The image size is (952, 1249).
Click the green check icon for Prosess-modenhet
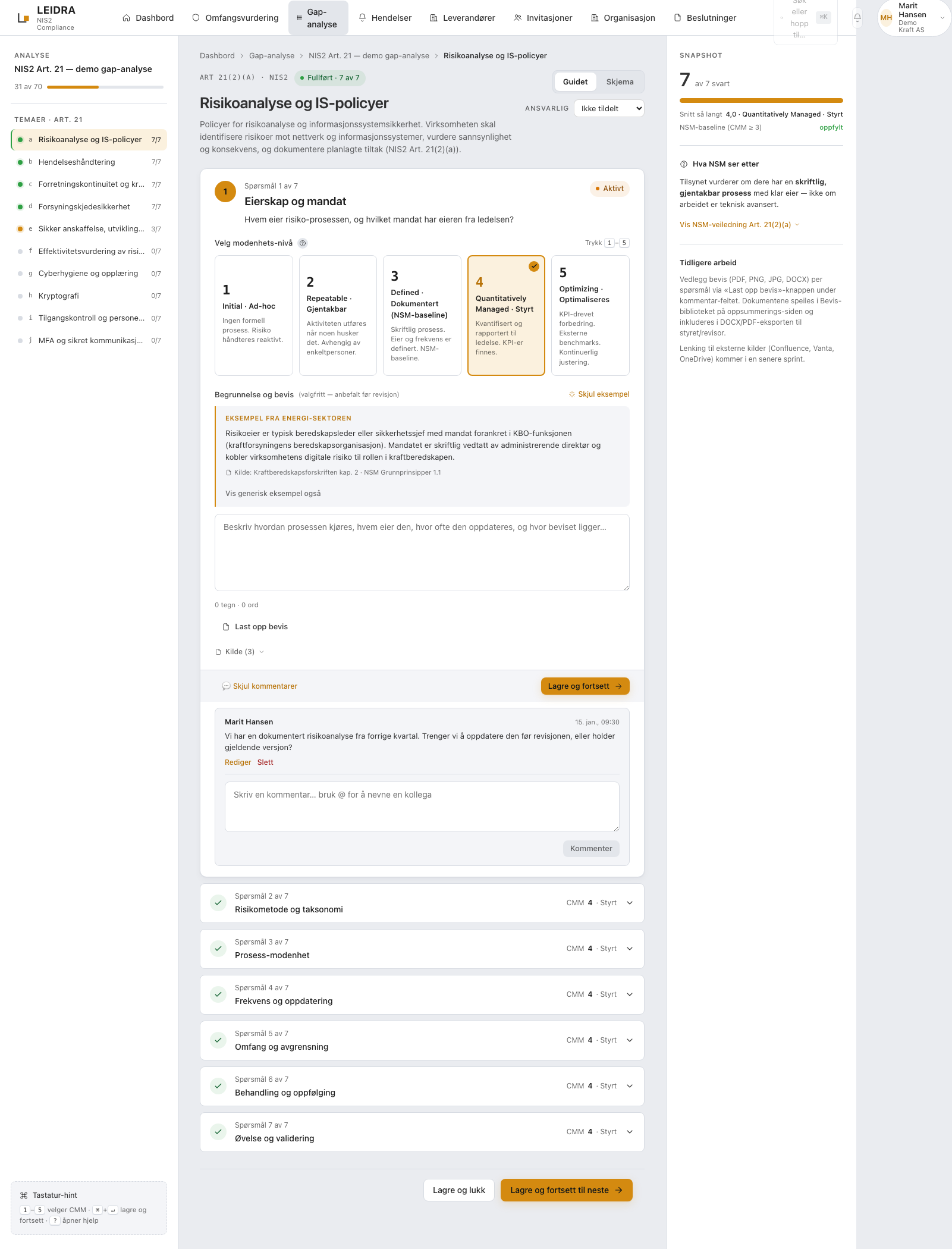pyautogui.click(x=218, y=949)
